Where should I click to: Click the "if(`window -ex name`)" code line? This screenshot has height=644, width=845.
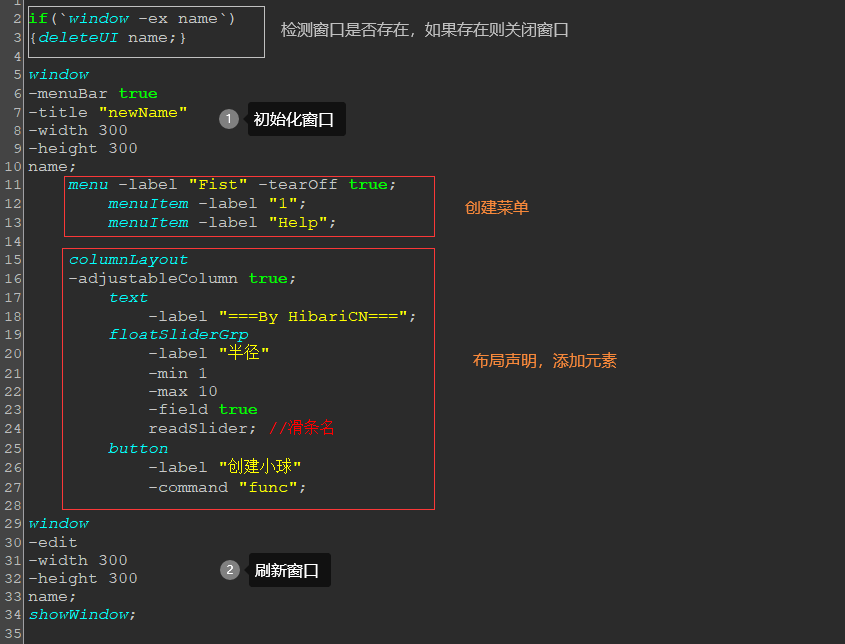tap(131, 19)
